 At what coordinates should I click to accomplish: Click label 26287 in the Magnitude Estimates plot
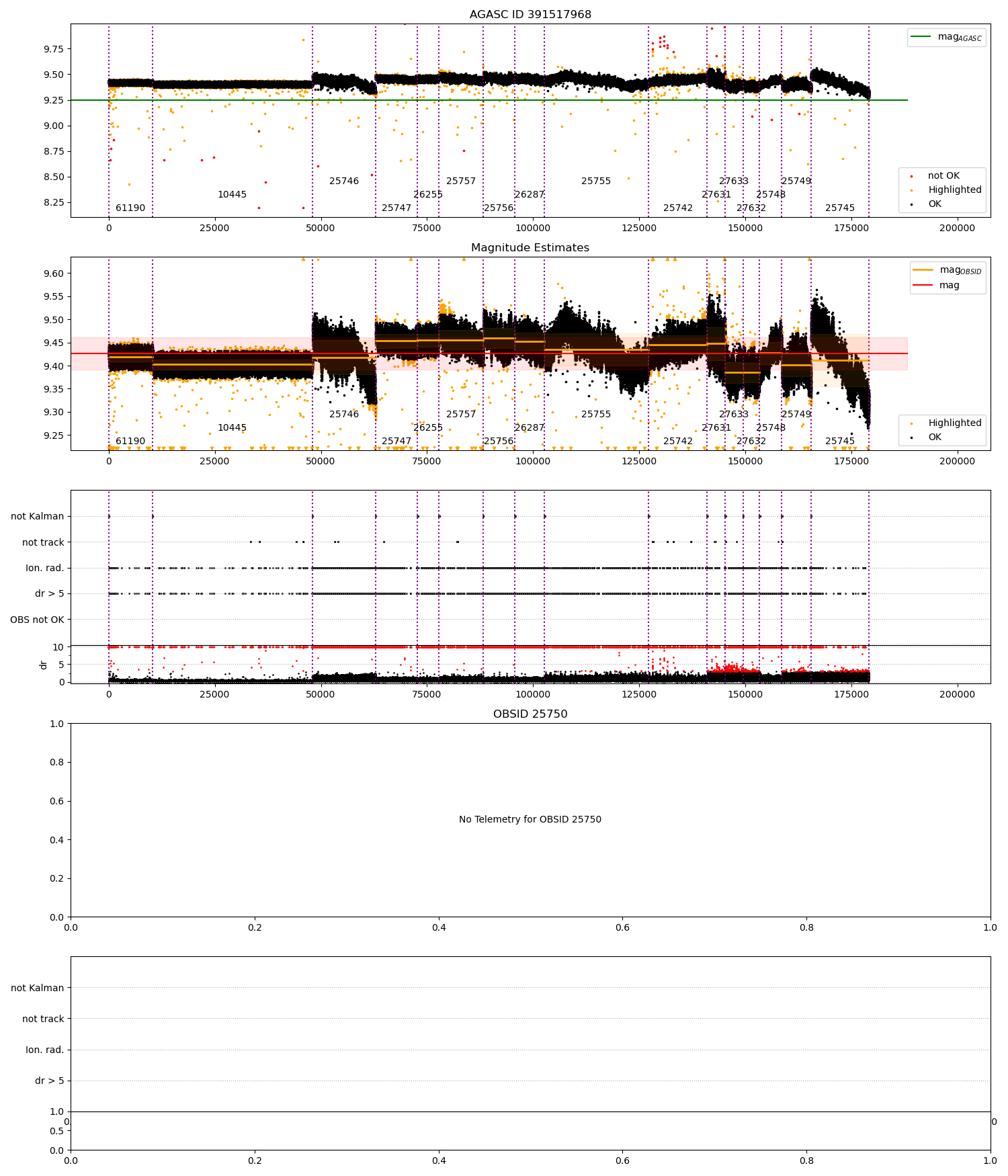[x=530, y=428]
